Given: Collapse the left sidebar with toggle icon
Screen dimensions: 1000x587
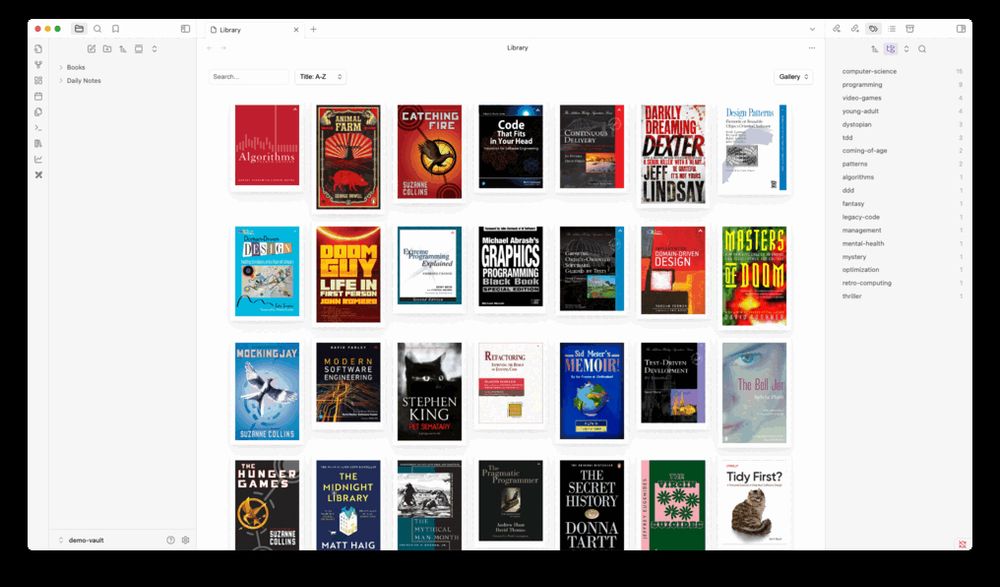Looking at the screenshot, I should click(x=185, y=29).
